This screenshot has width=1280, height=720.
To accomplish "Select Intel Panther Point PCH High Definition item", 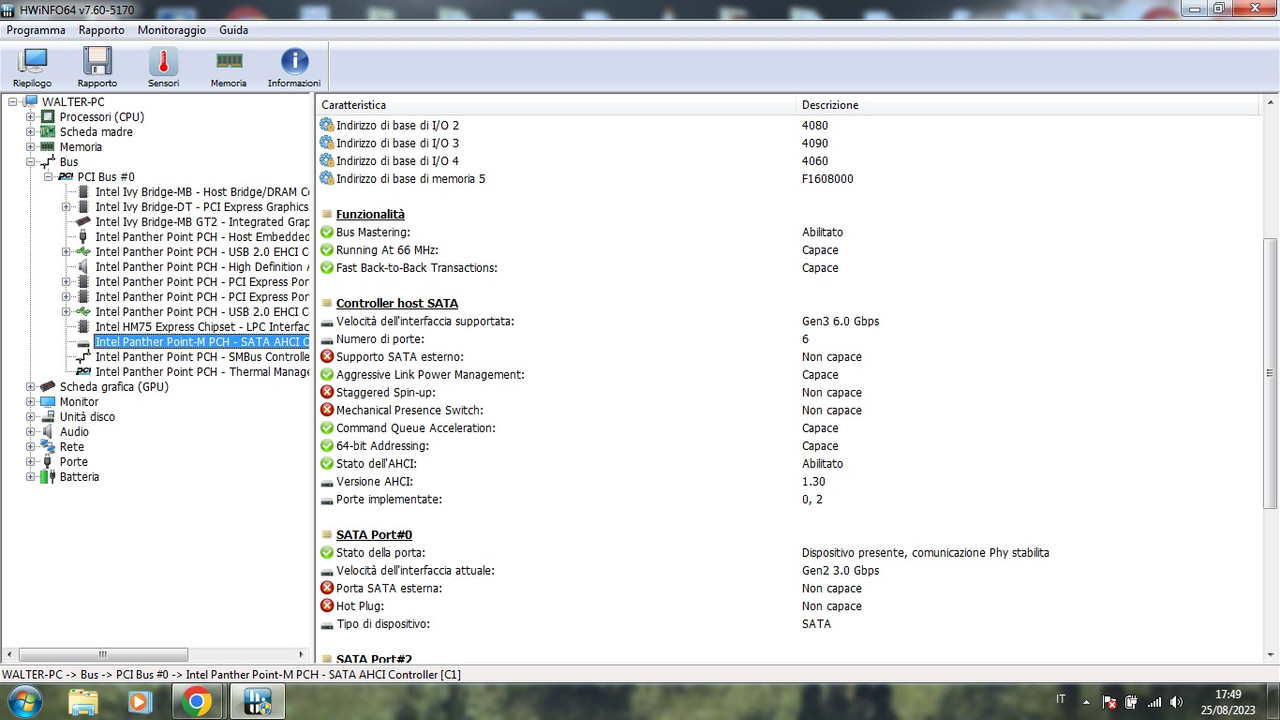I will pyautogui.click(x=202, y=267).
